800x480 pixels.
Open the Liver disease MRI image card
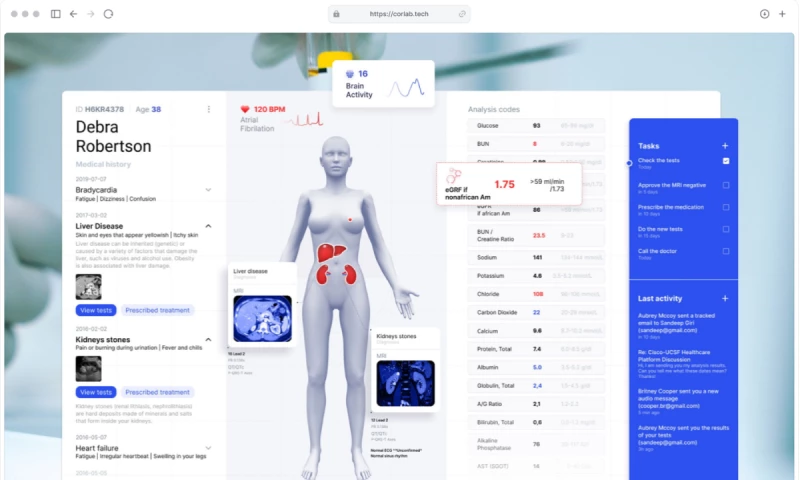pos(262,319)
